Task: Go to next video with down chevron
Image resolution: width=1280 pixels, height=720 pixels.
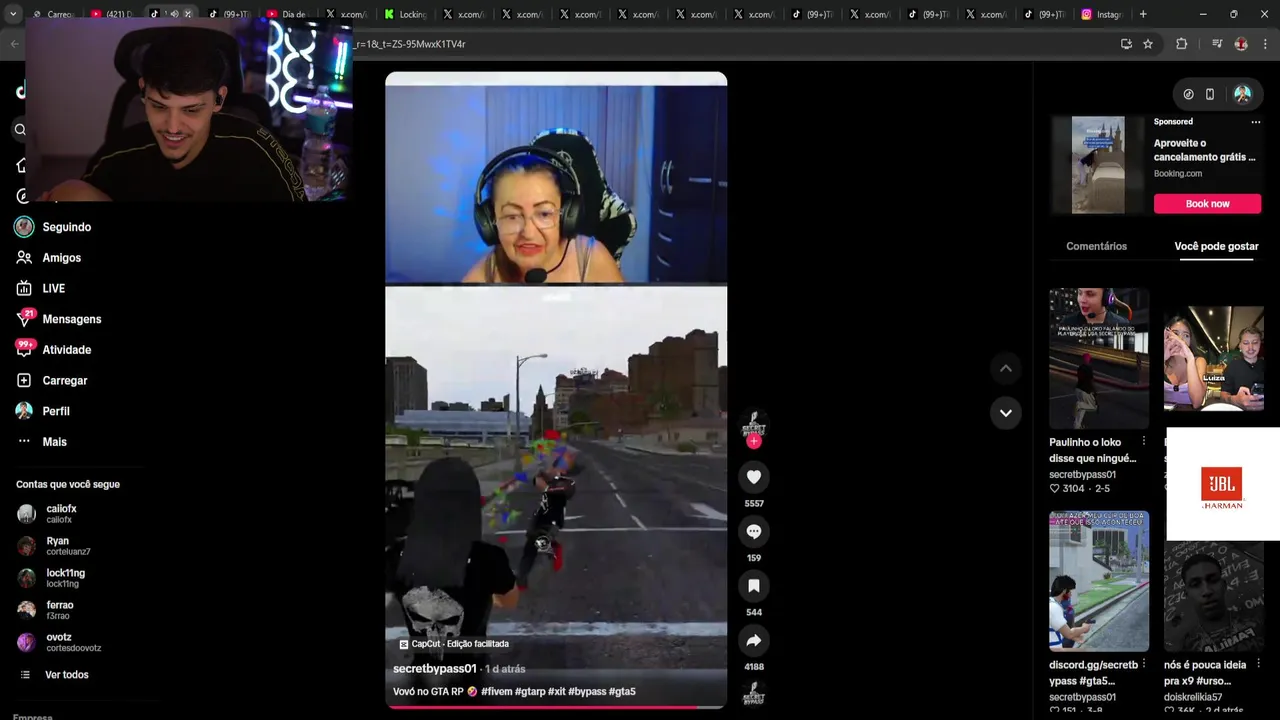Action: pyautogui.click(x=1006, y=412)
